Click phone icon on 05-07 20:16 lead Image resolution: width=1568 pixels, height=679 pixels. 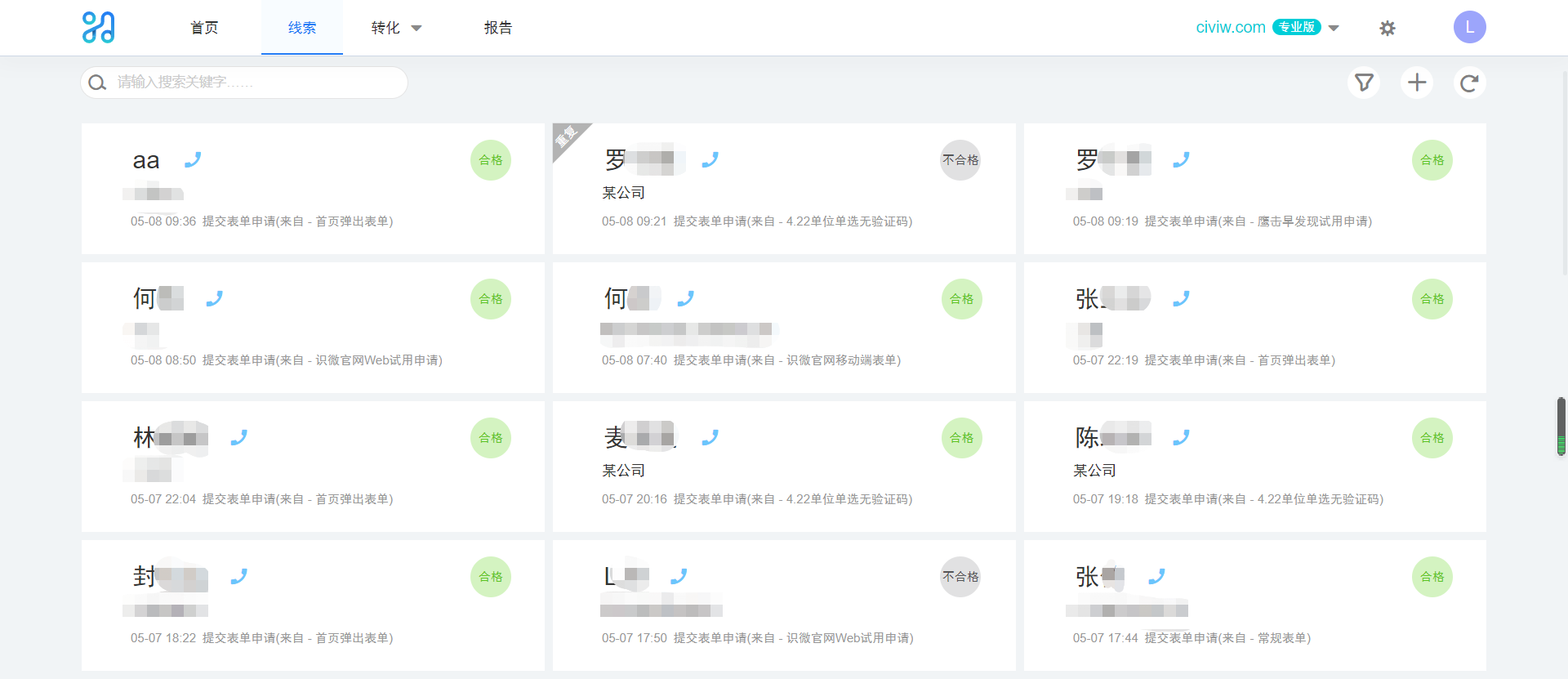tap(710, 438)
